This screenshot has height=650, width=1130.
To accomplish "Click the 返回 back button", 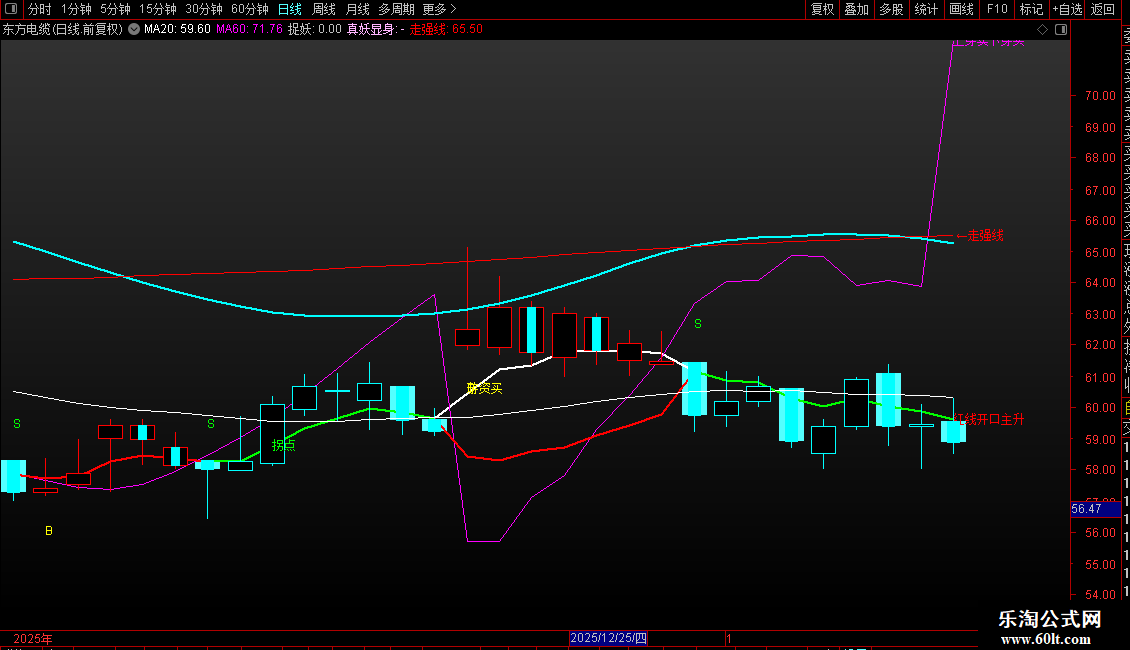I will point(1103,9).
